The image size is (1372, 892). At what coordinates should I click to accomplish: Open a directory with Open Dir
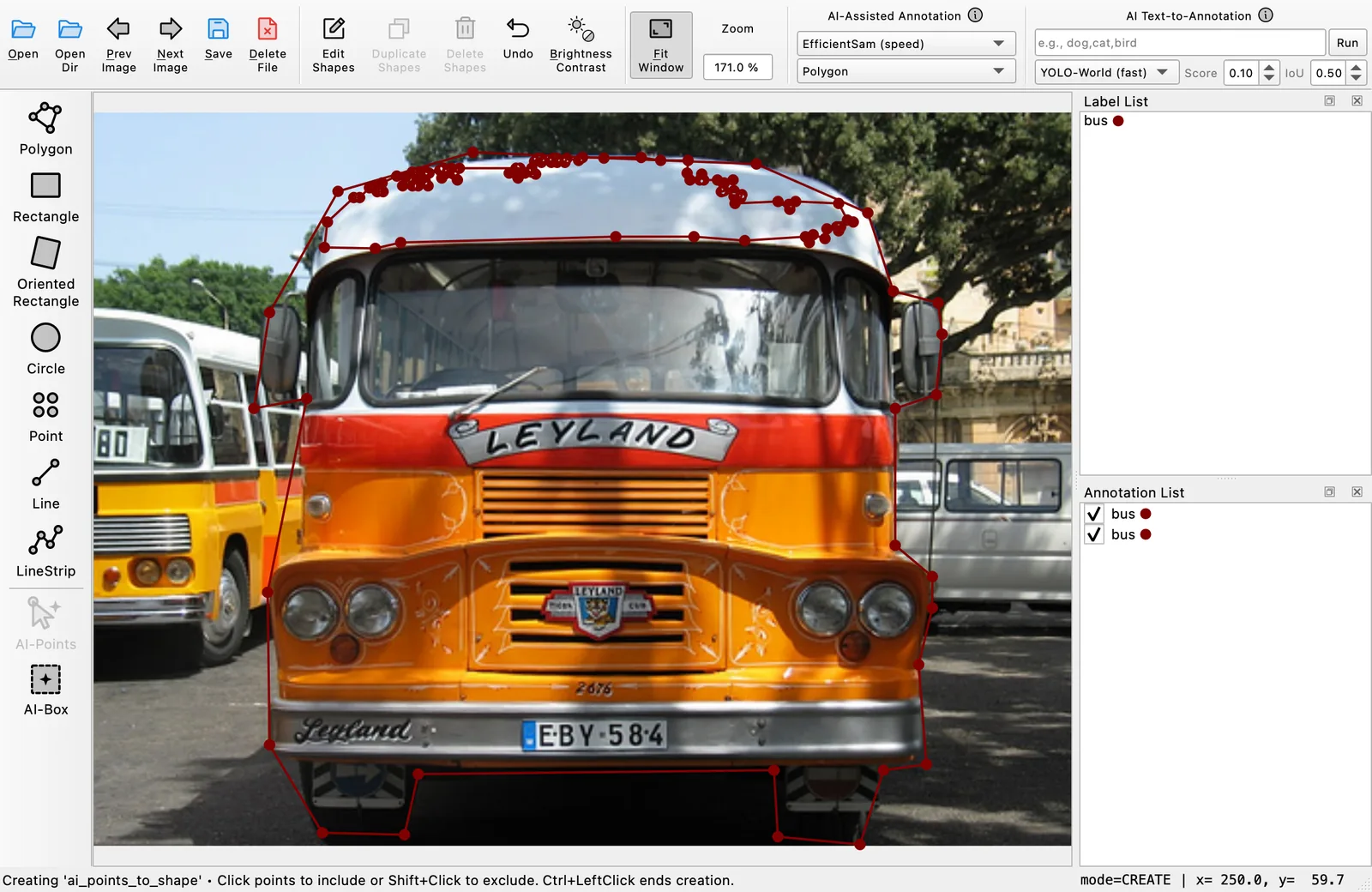pyautogui.click(x=70, y=45)
